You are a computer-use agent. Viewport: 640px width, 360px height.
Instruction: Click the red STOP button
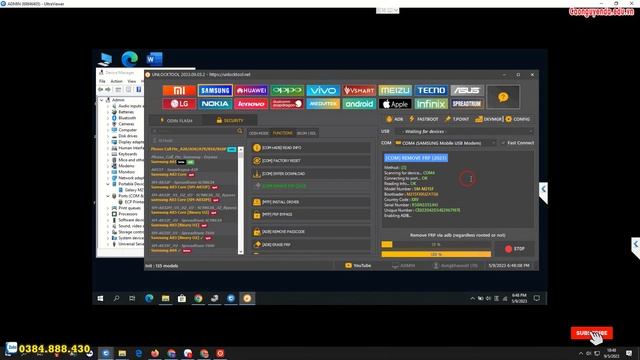tap(514, 249)
